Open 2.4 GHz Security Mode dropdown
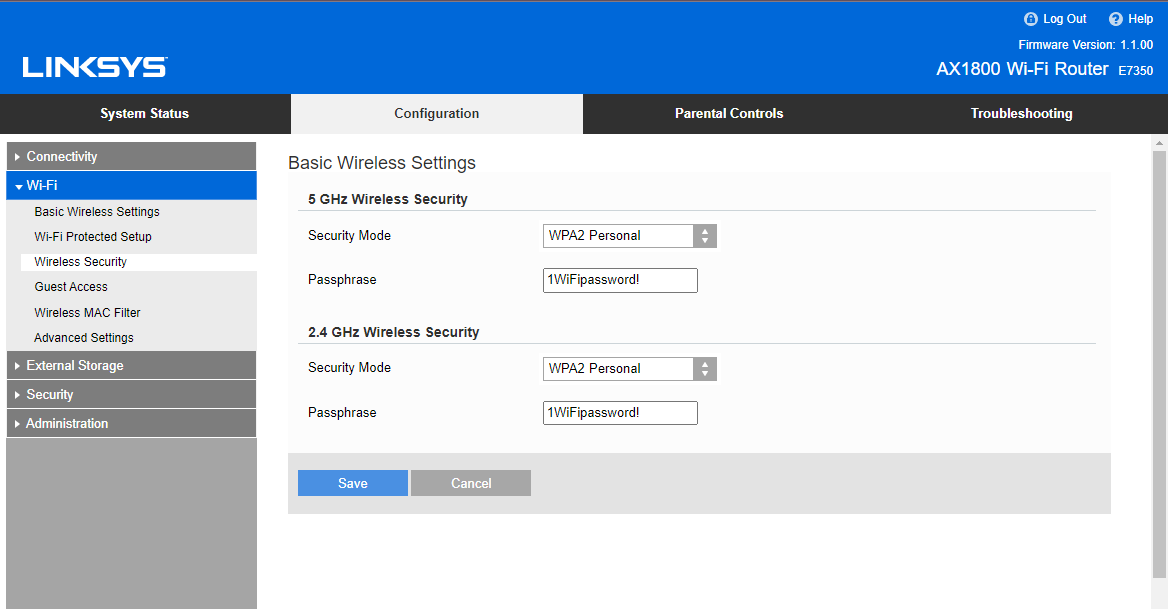This screenshot has width=1168, height=609. point(629,369)
